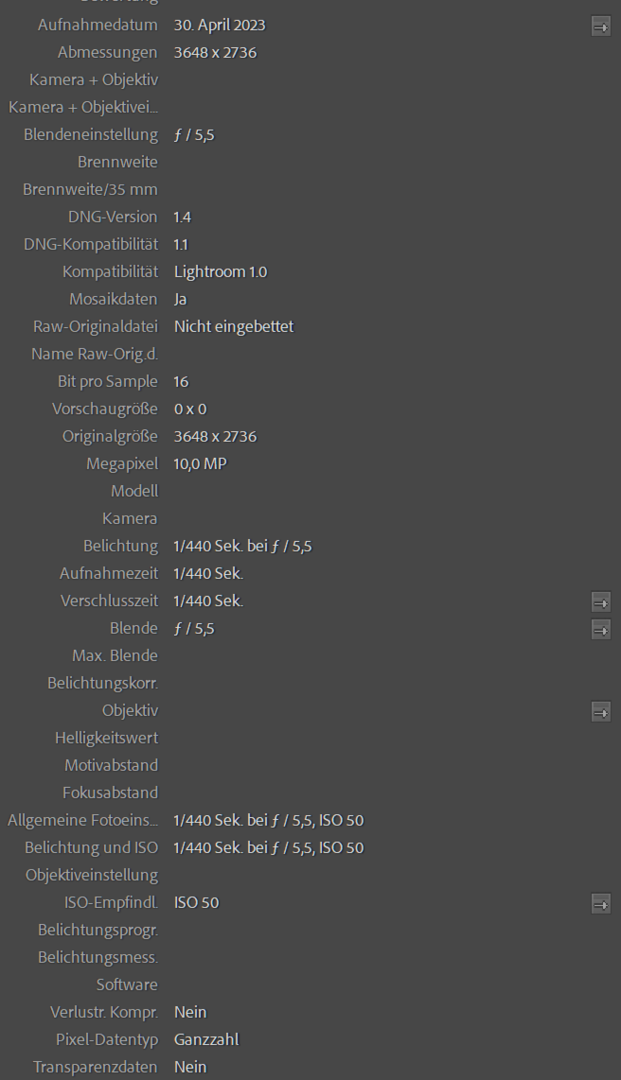Click the Originalgröße value 3648 x 2736

pyautogui.click(x=215, y=437)
